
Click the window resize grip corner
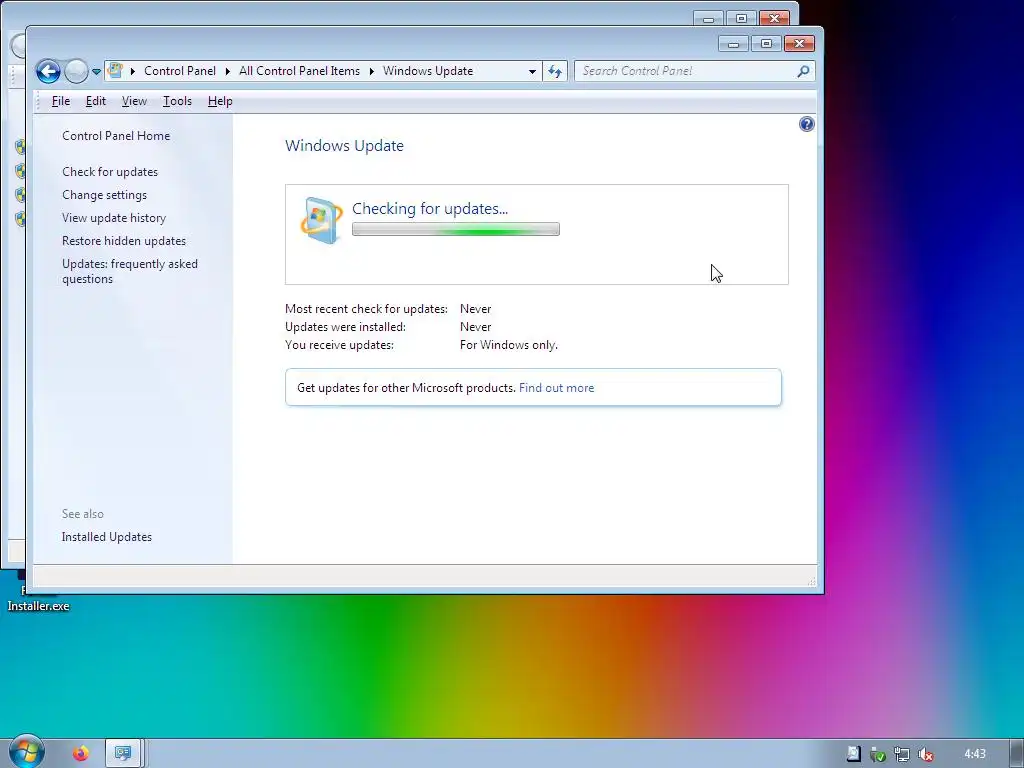tap(811, 581)
